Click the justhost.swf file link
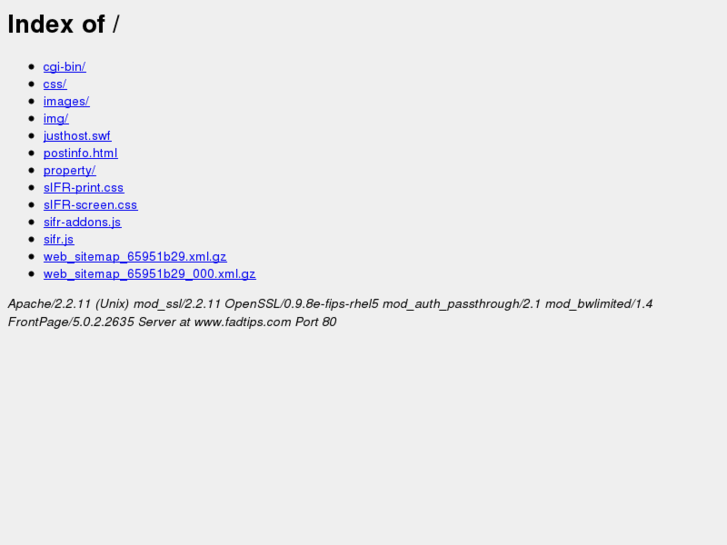Screen dimensions: 727x545 pyautogui.click(x=77, y=136)
